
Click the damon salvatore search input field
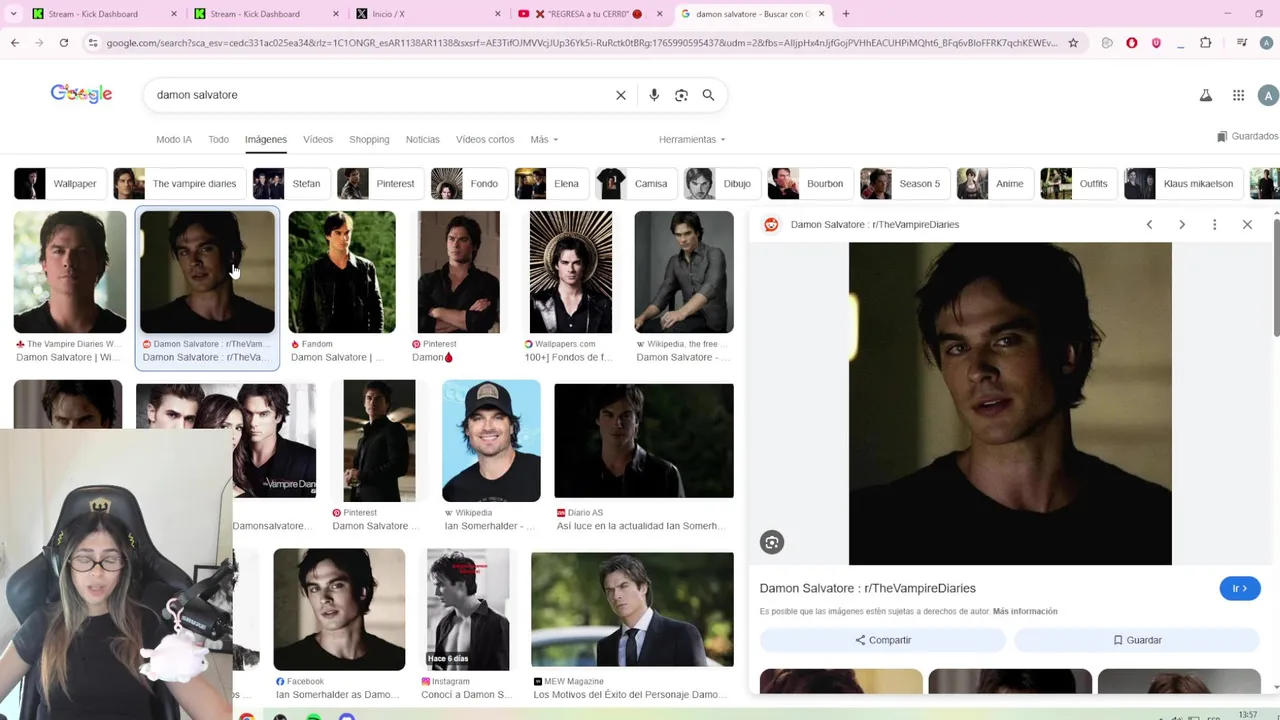pyautogui.click(x=380, y=95)
